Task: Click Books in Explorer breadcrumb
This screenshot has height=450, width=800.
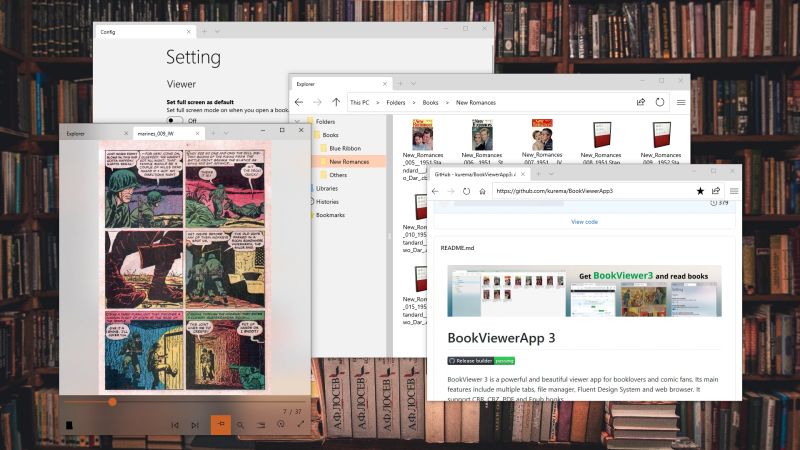Action: (x=430, y=103)
